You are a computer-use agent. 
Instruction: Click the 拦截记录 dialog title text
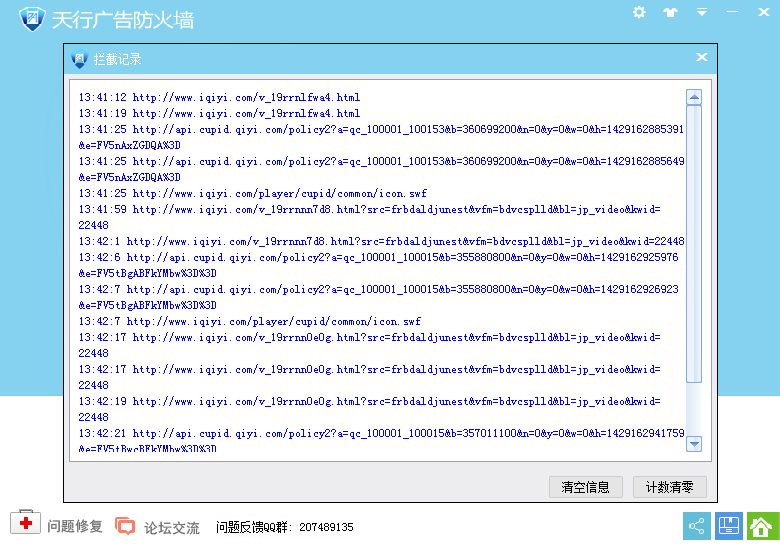(x=117, y=59)
